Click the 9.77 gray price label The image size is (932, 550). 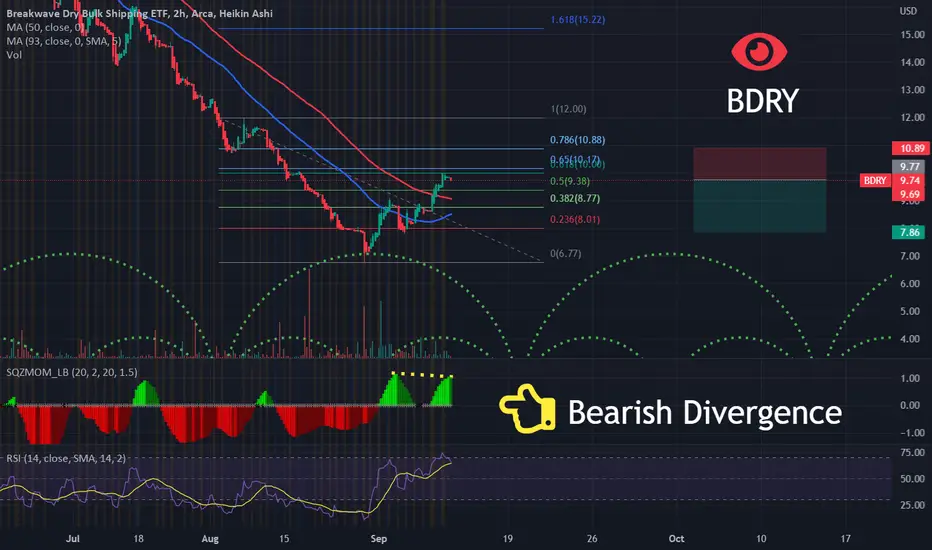click(x=910, y=166)
